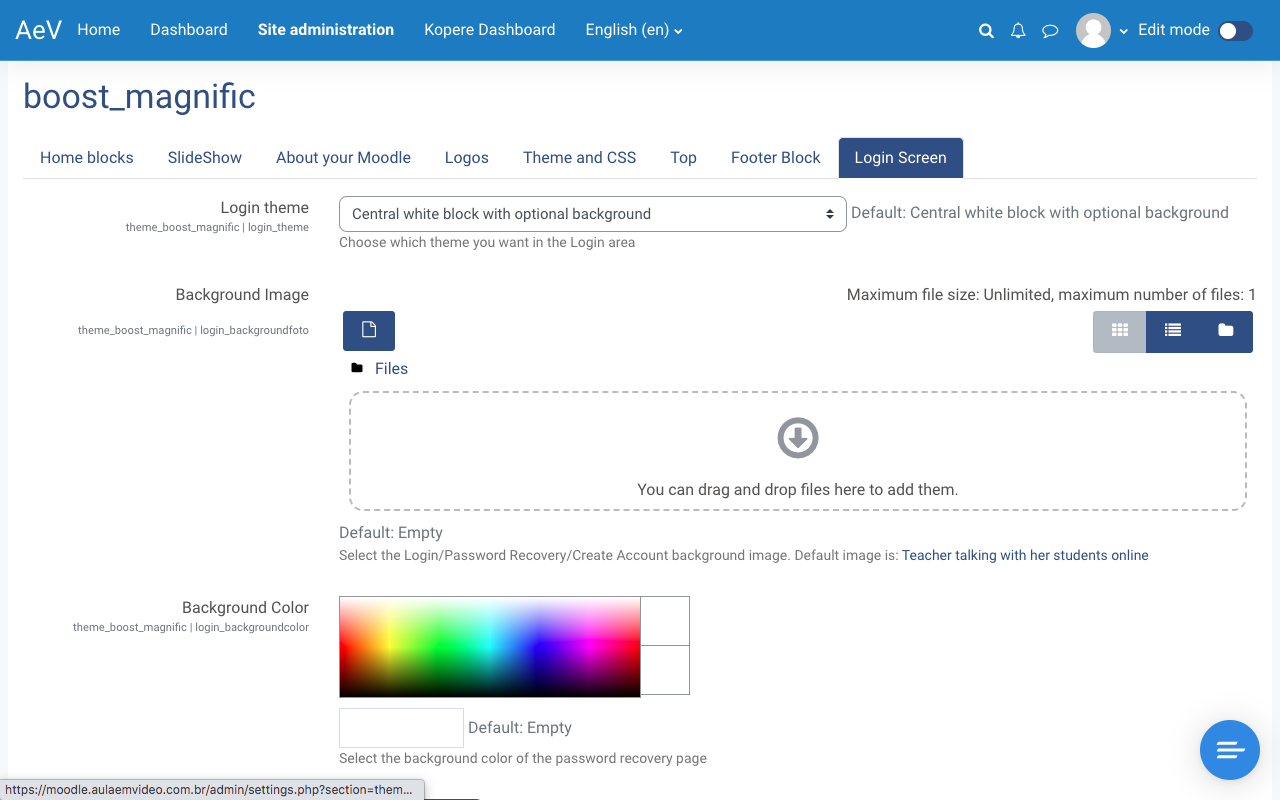Screen dimensions: 1280x800
Task: Open 'Teacher talking with her students online' link
Action: 1025,555
